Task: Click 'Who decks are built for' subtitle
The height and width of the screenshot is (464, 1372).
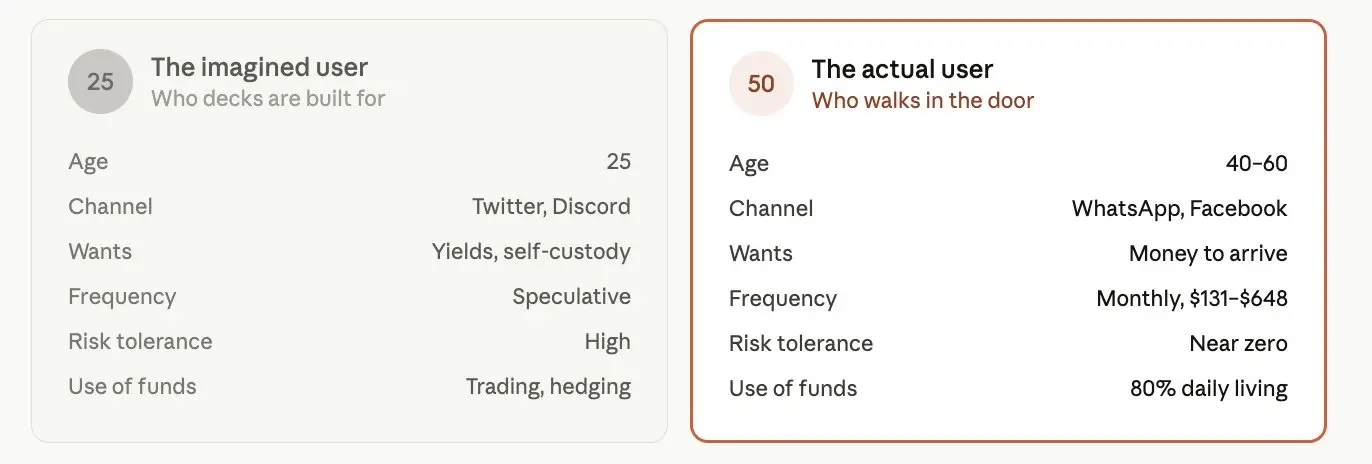Action: 268,98
